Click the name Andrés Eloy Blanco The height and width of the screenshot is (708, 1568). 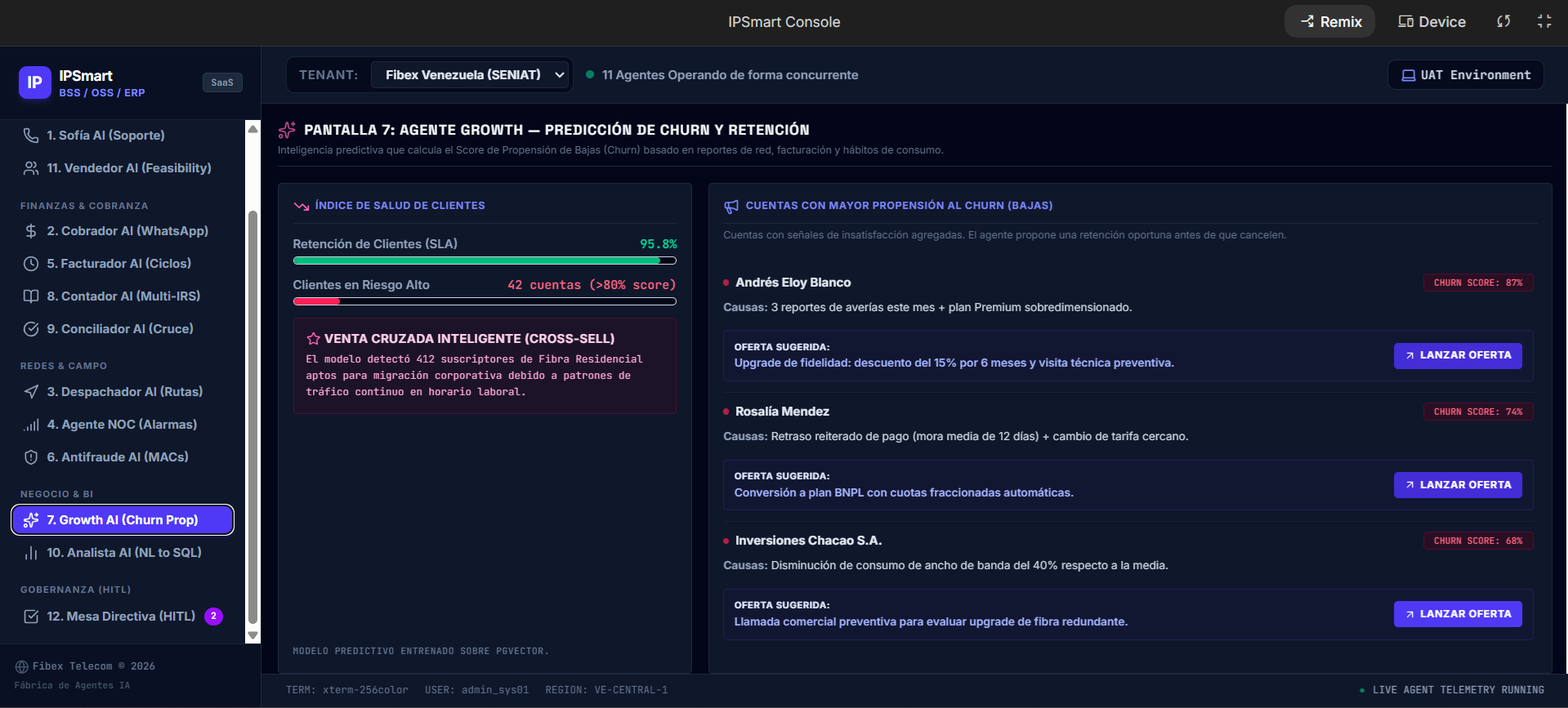coord(793,283)
